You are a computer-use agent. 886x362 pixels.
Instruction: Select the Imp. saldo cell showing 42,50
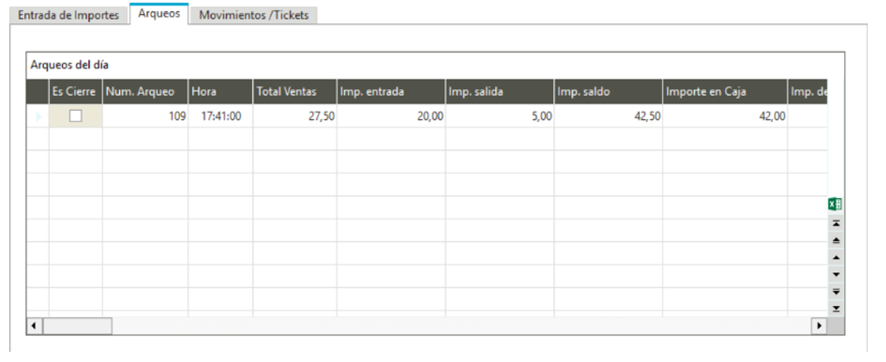[608, 116]
